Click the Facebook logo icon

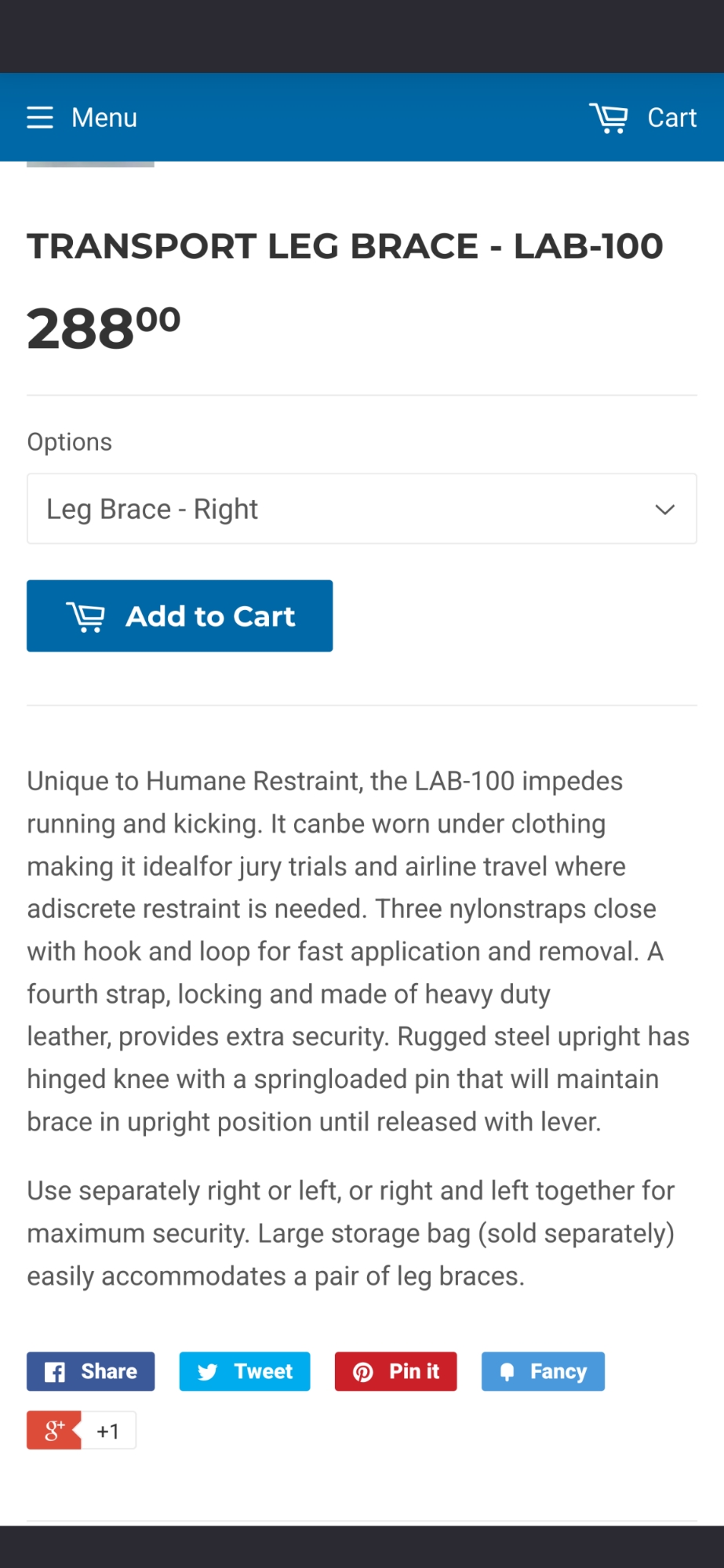55,1372
